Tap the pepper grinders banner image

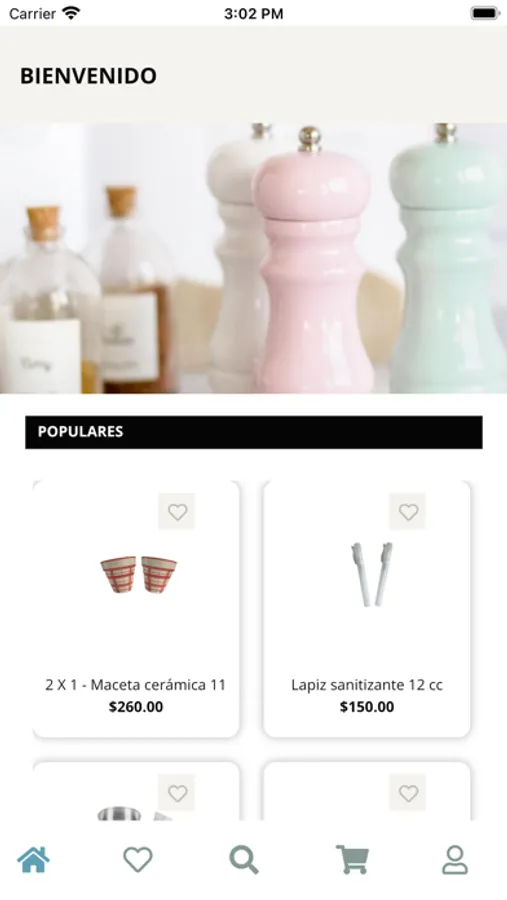pos(253,258)
